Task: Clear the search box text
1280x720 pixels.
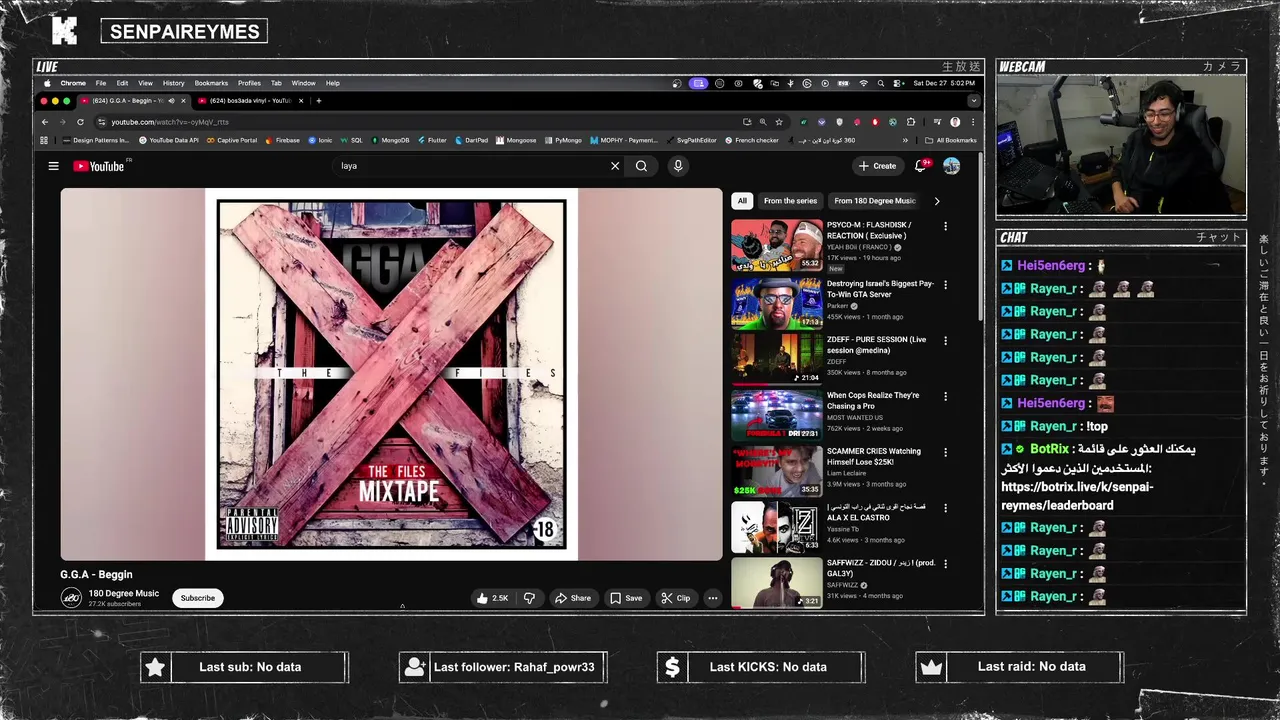Action: [x=615, y=166]
